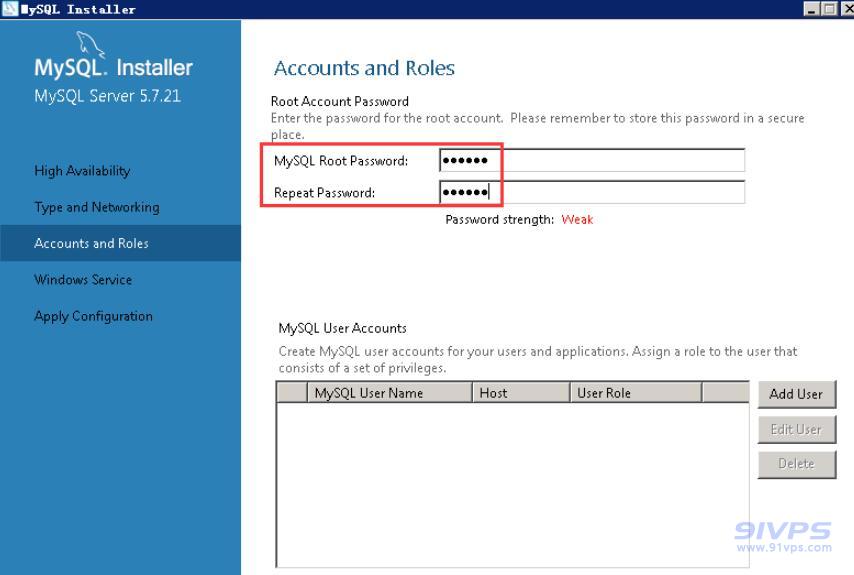Click the MySQL Server 5.7.21 label
Image resolution: width=854 pixels, height=575 pixels.
107,96
